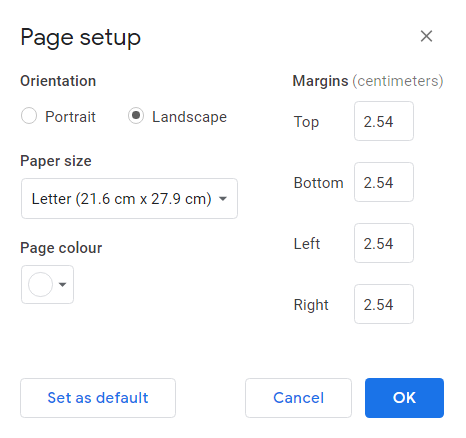This screenshot has height=438, width=466.
Task: Focus the Left margin input field
Action: [384, 243]
